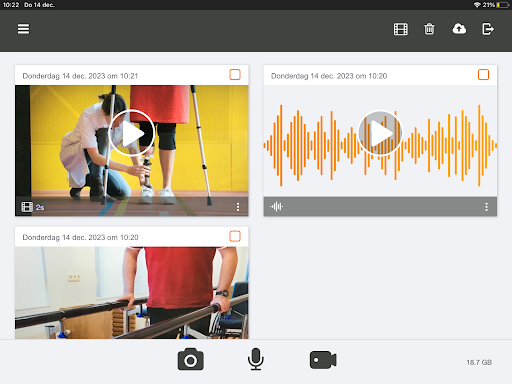Select checkbox on the 10:21 video card
Screen dimensions: 512x384
235,75
